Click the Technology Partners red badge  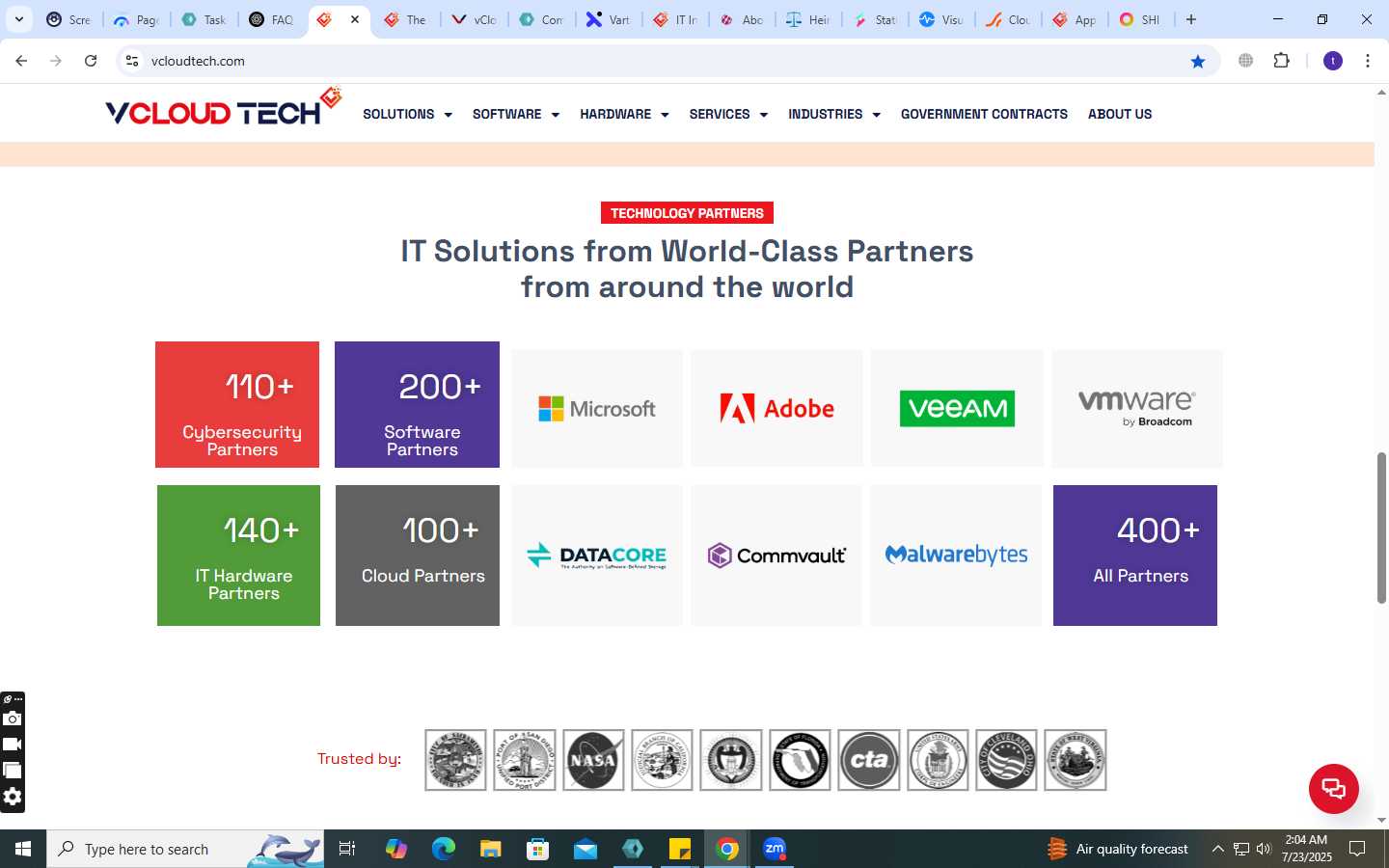coord(687,213)
